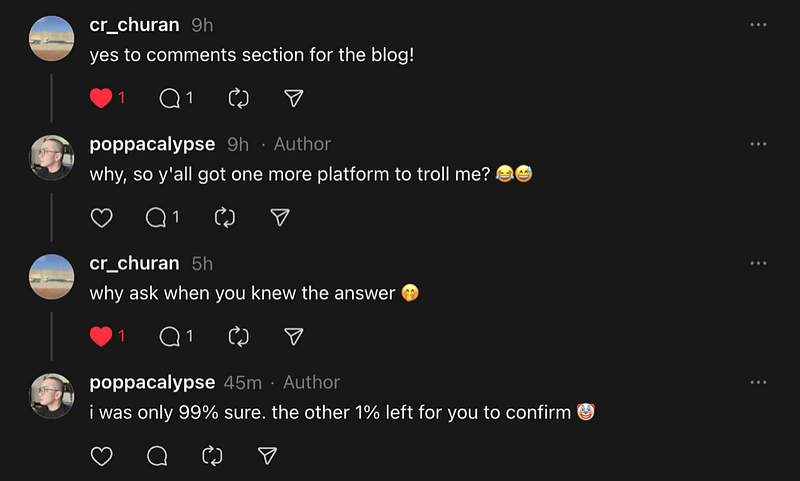Repost poppacalypse's troll me reply
The image size is (800, 481).
225,217
